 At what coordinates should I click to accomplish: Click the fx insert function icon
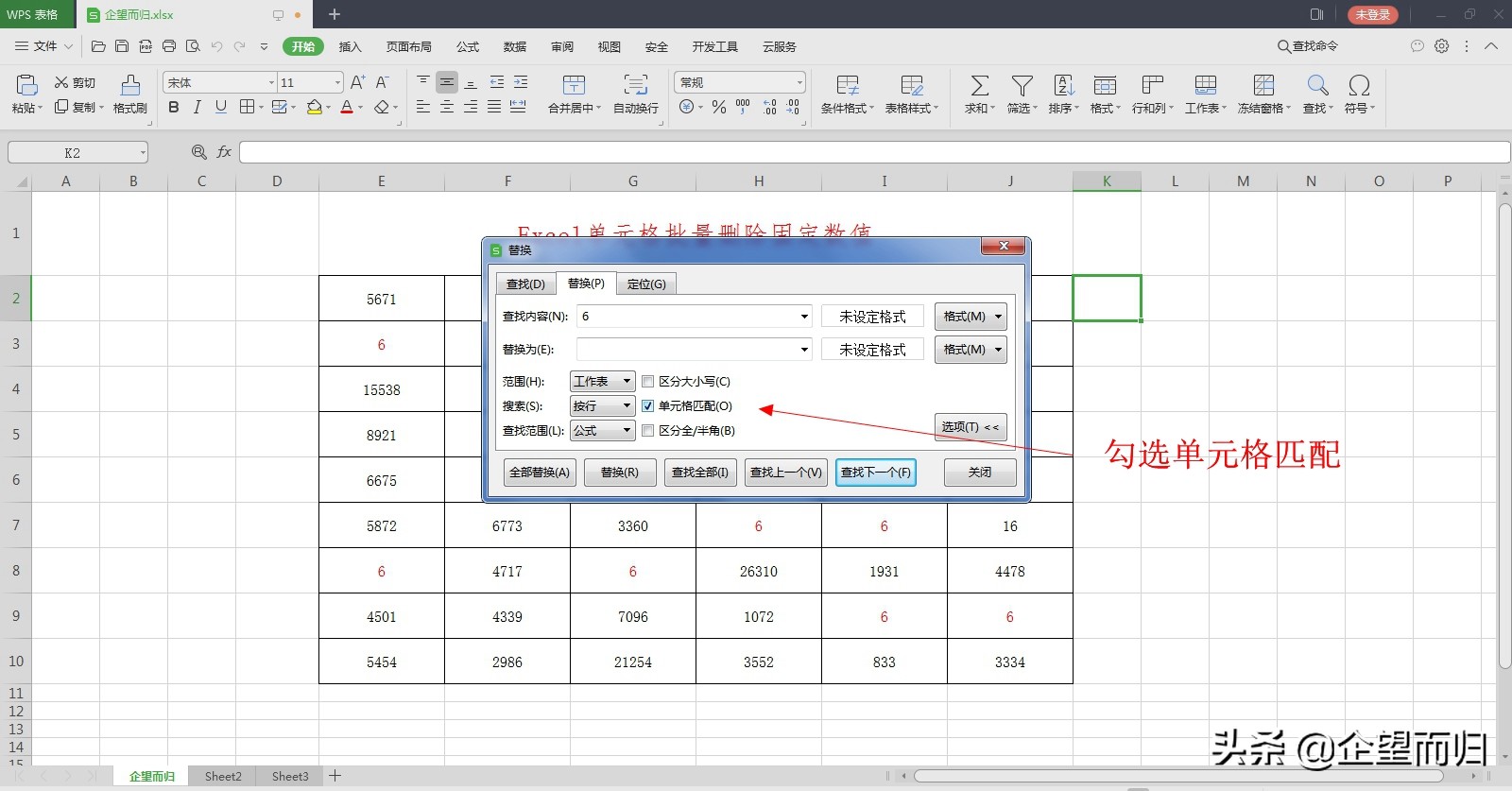click(224, 152)
